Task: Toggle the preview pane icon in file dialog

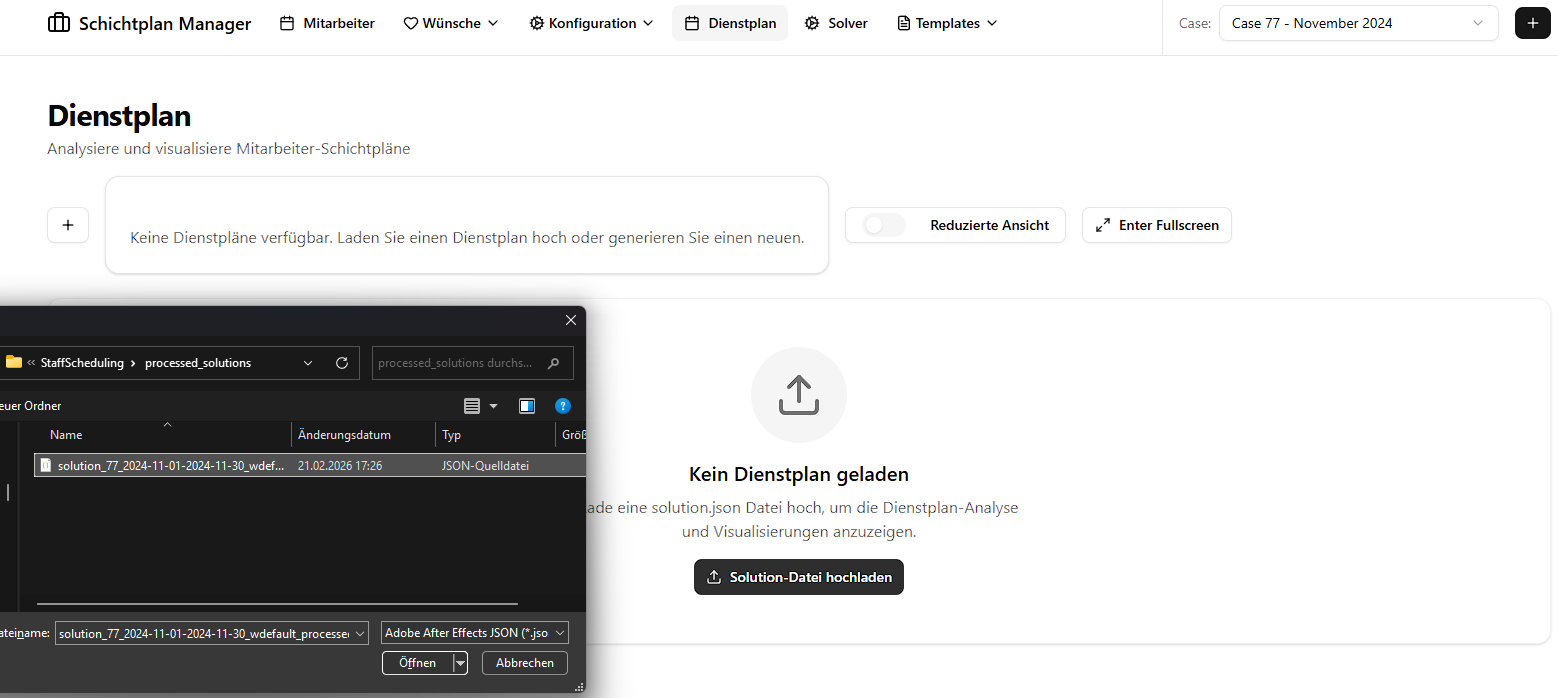Action: point(527,406)
